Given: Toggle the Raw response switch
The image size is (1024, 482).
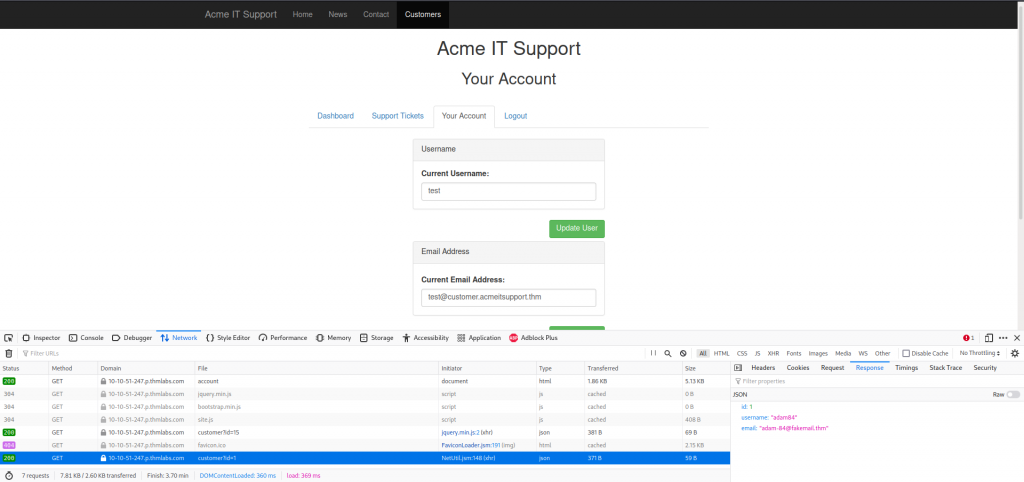Looking at the screenshot, I should click(x=1013, y=394).
